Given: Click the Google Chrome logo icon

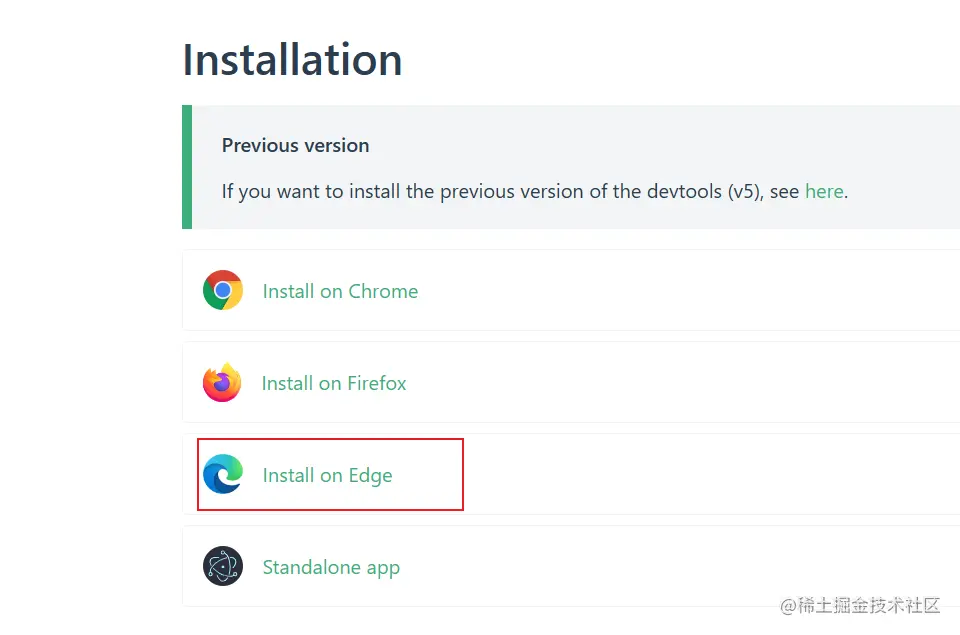Looking at the screenshot, I should pos(222,291).
